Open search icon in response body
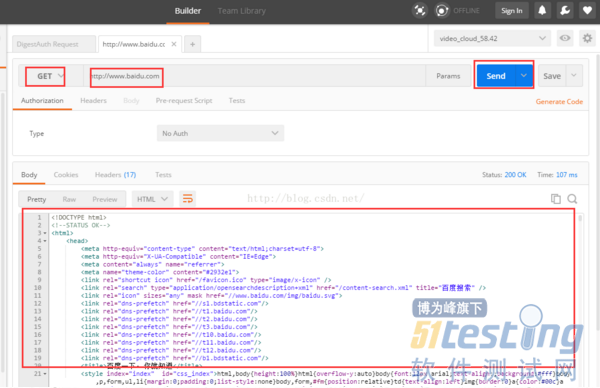Image resolution: width=600 pixels, height=388 pixels. pos(572,199)
